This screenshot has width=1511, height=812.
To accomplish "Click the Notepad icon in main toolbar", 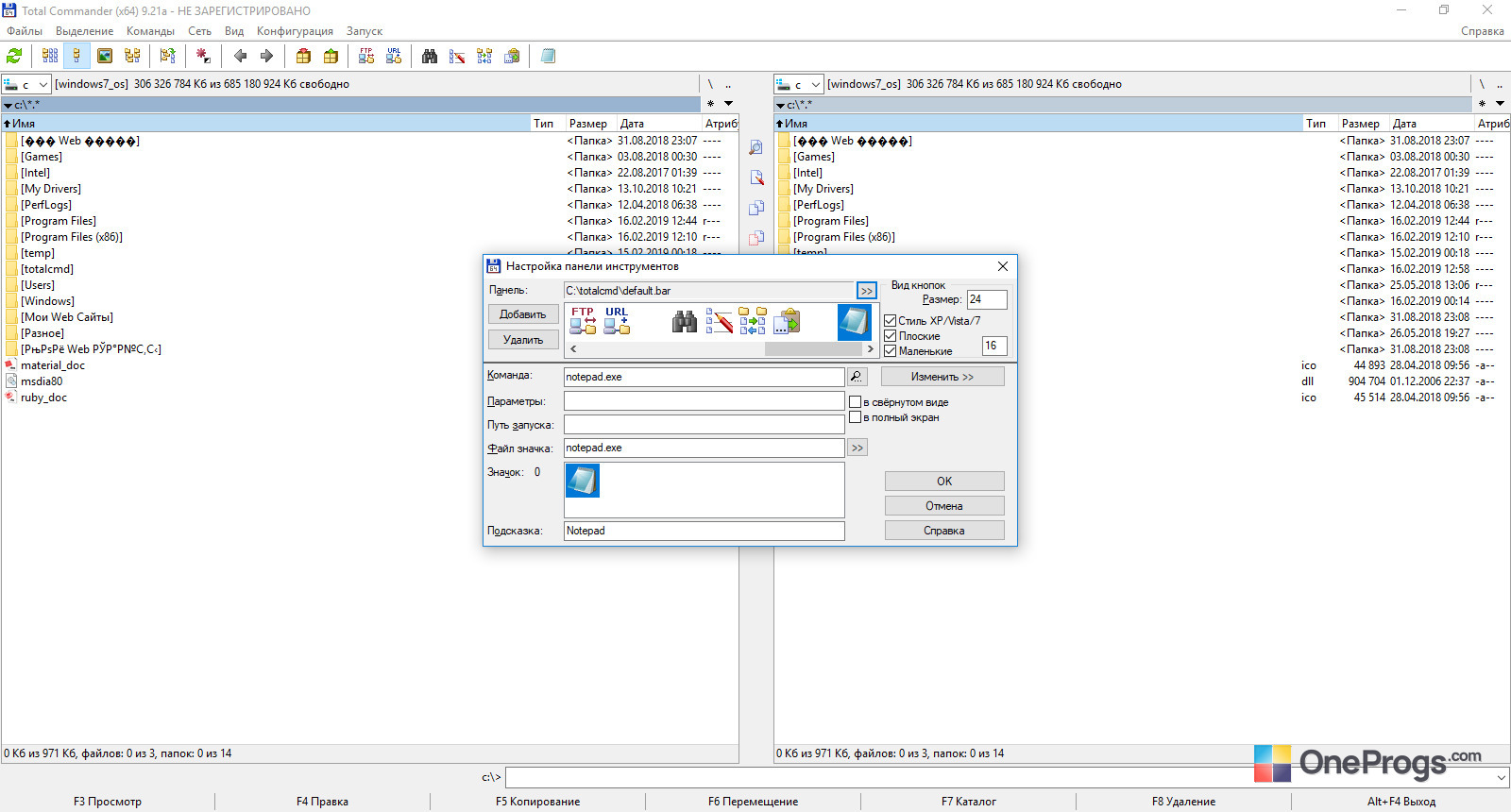I will (548, 56).
